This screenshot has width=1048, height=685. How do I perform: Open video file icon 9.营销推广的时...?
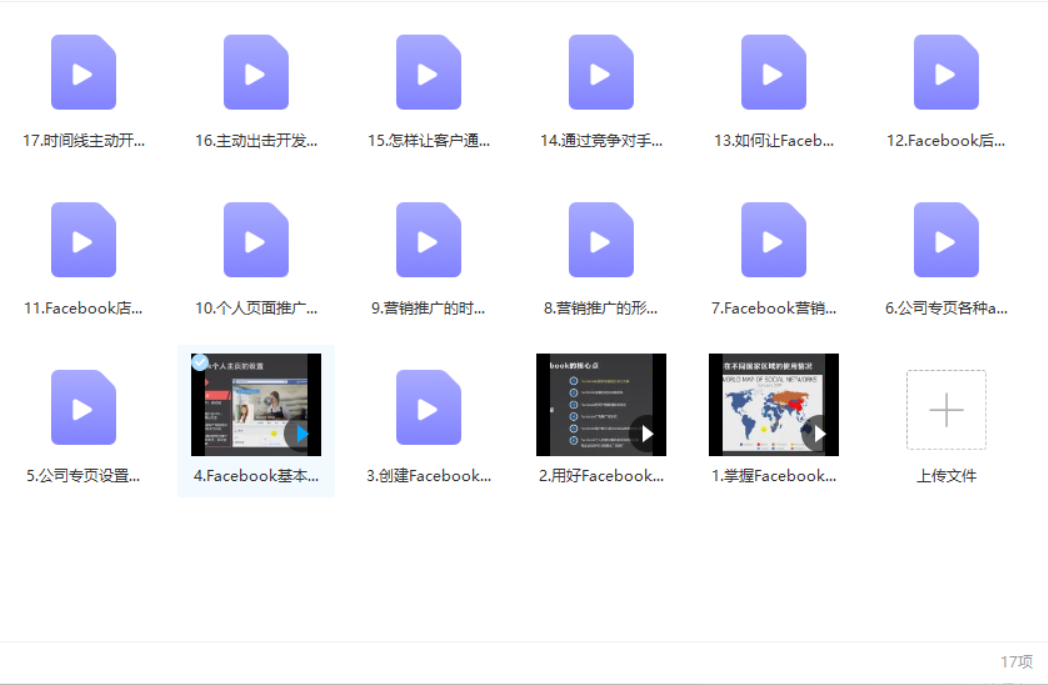click(428, 240)
